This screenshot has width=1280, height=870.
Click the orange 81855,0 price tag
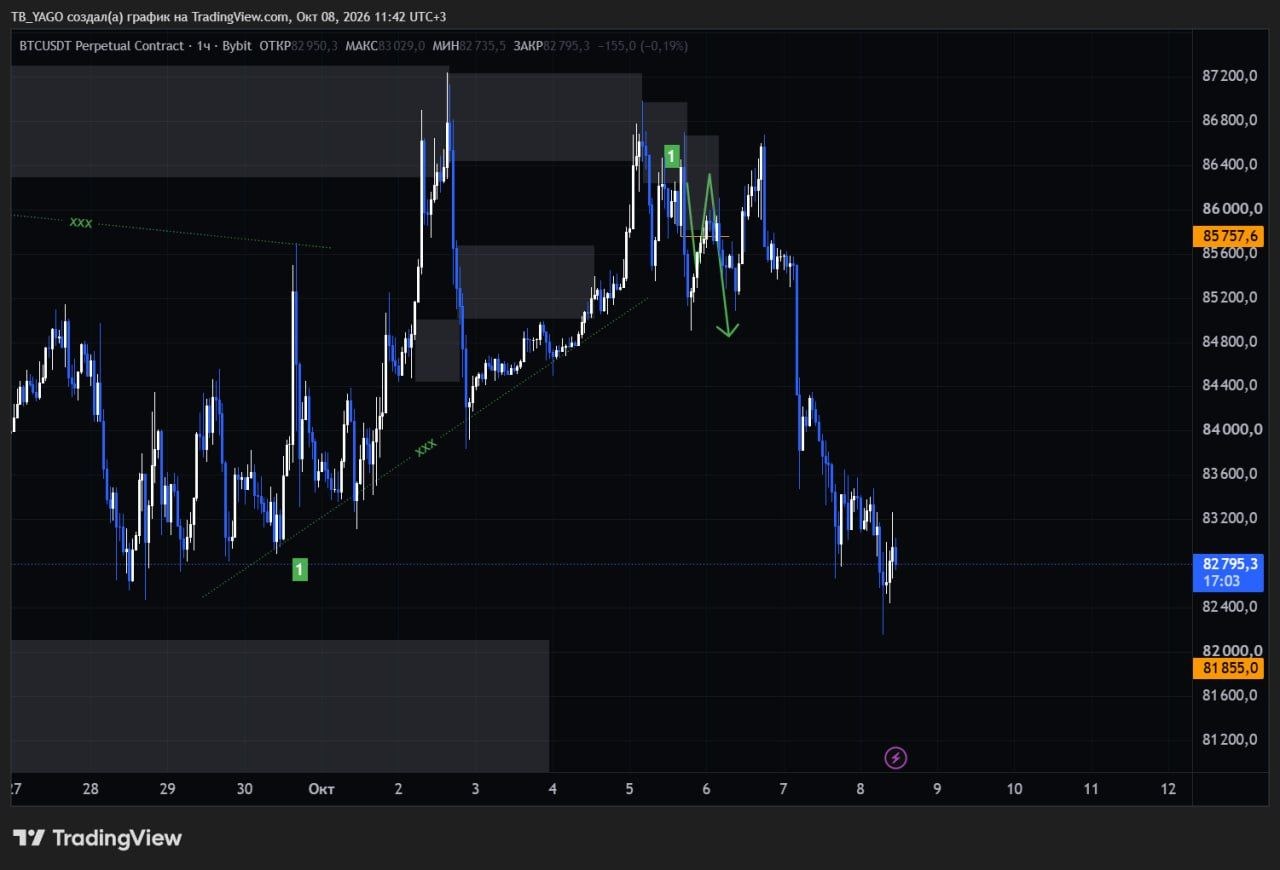click(x=1231, y=669)
